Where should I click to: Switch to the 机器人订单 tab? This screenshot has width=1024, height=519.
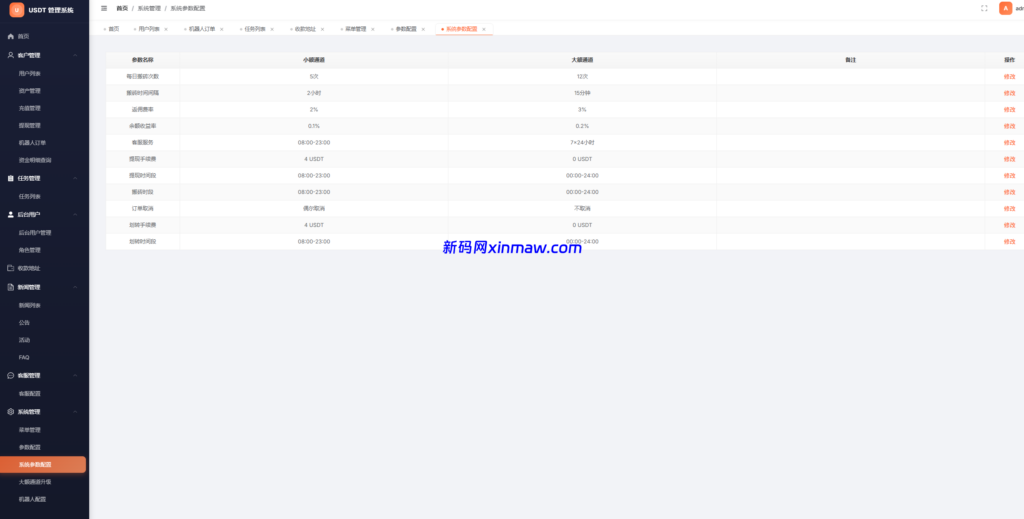coord(202,29)
